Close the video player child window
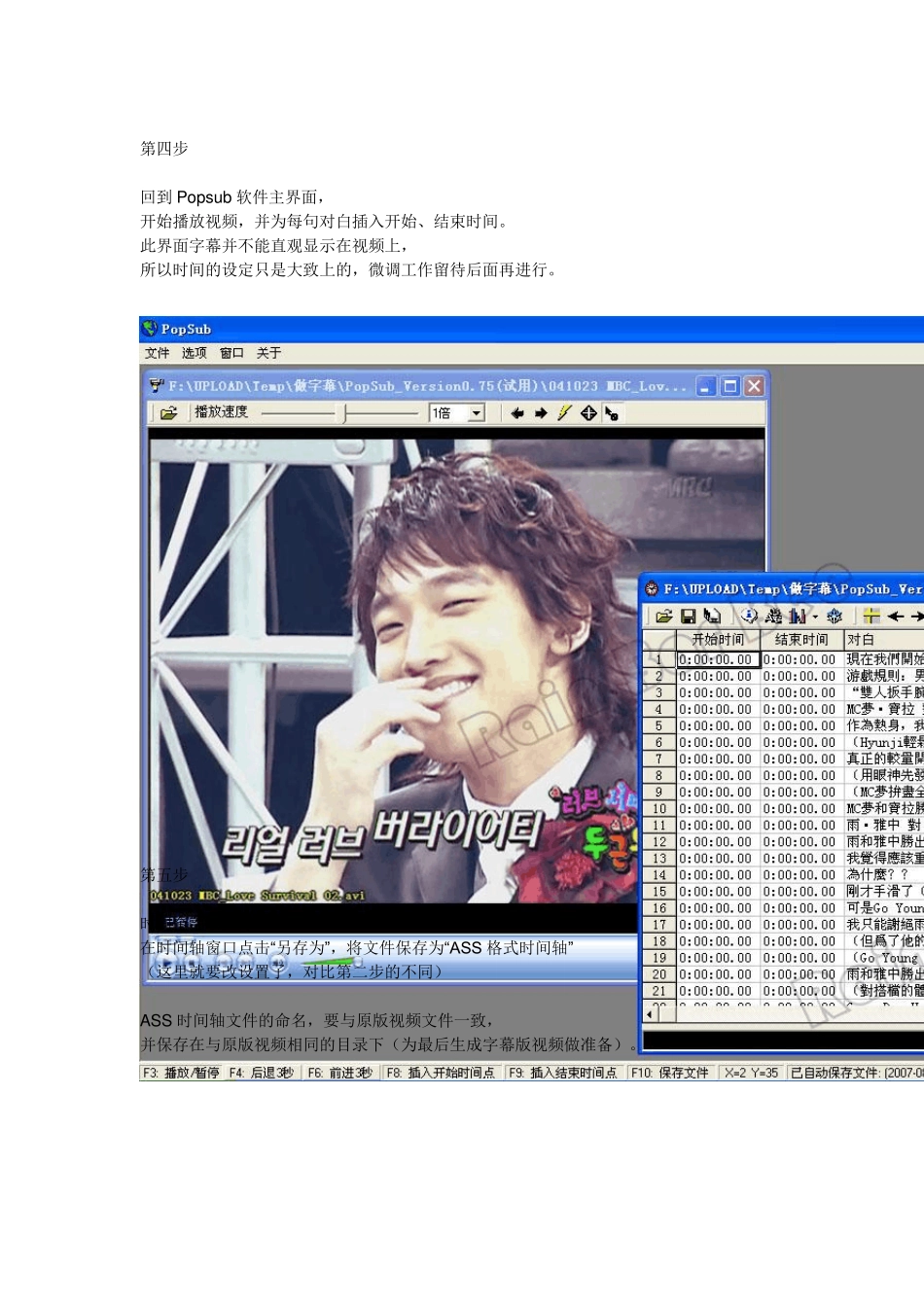Screen dimensions: 924x1307 point(754,386)
